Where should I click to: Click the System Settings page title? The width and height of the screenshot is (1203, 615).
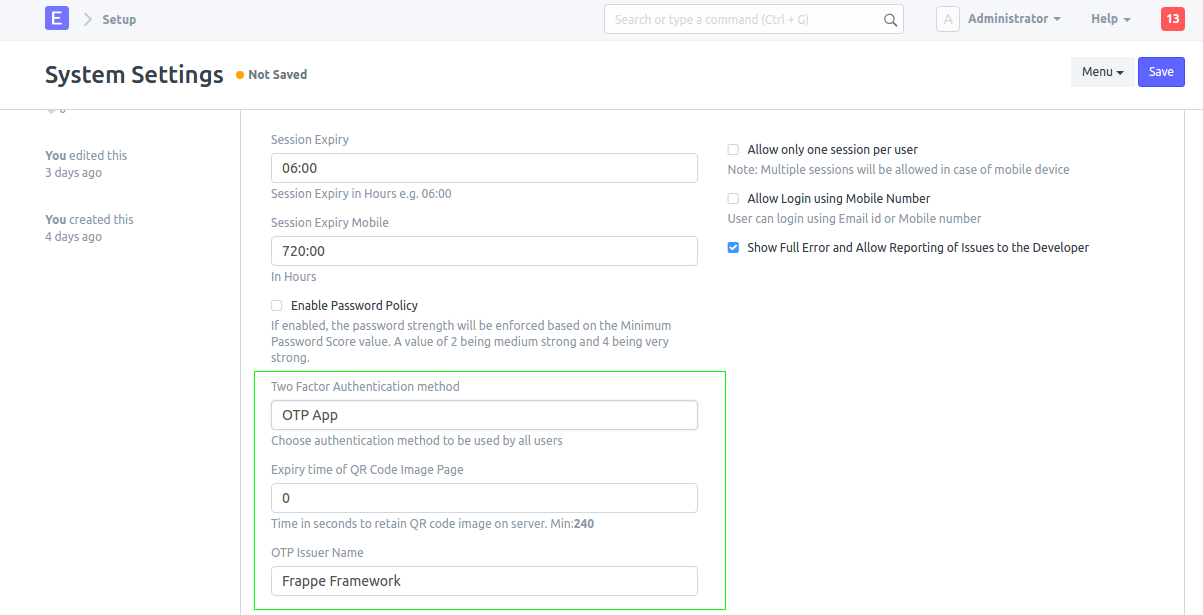[134, 74]
